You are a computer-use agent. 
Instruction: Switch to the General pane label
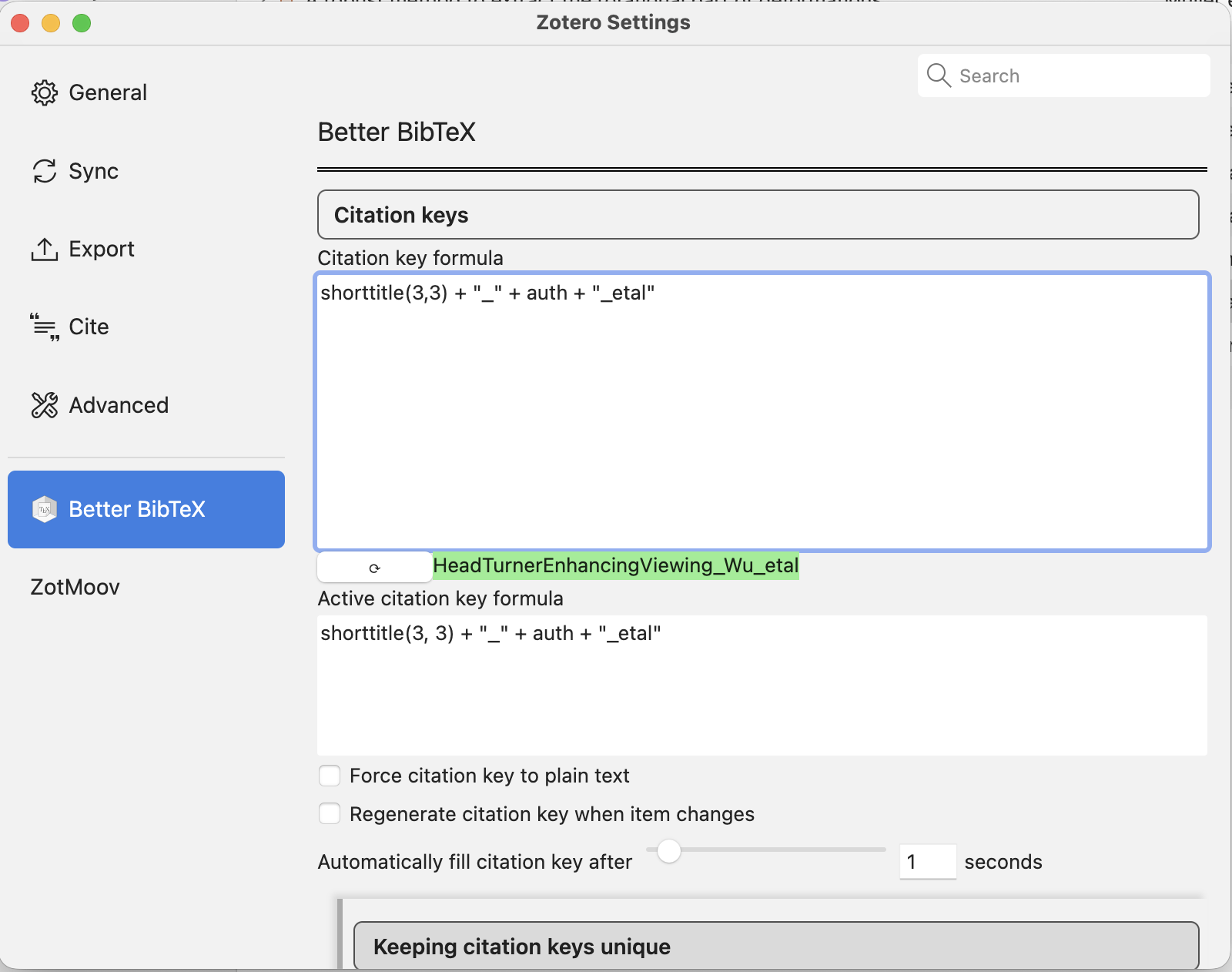pos(108,92)
